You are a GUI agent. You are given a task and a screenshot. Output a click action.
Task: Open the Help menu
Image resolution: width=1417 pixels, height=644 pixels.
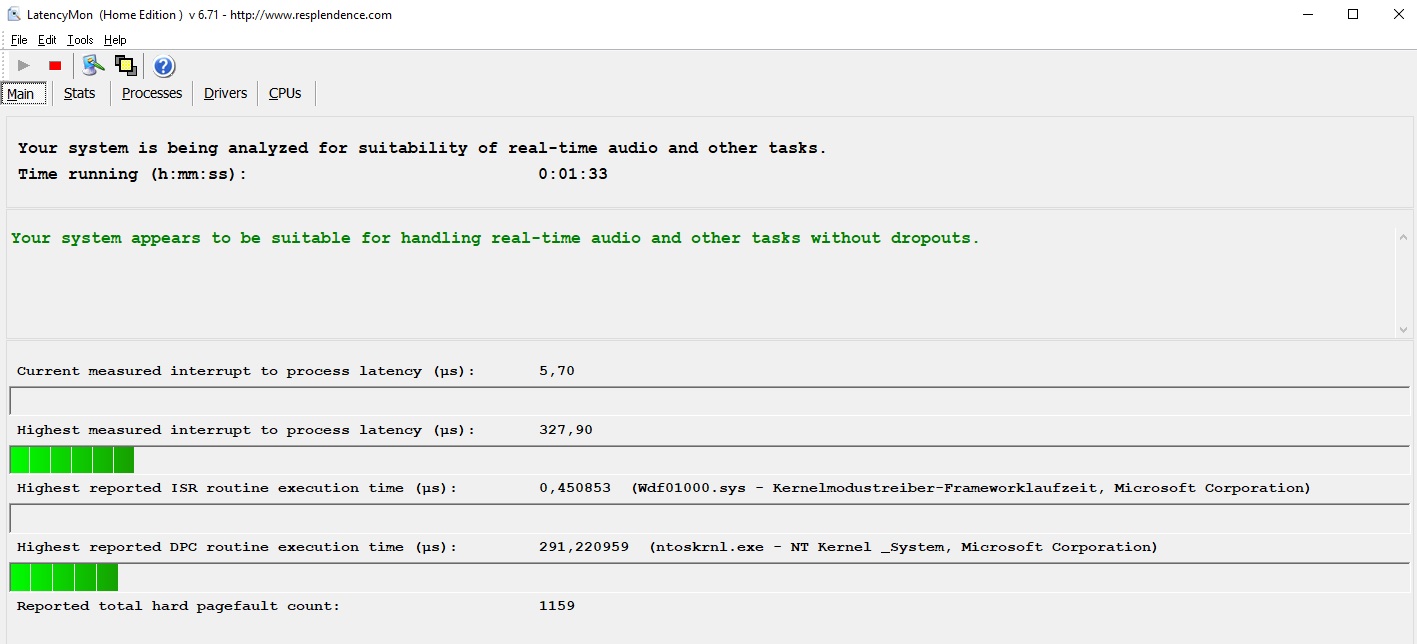click(115, 40)
